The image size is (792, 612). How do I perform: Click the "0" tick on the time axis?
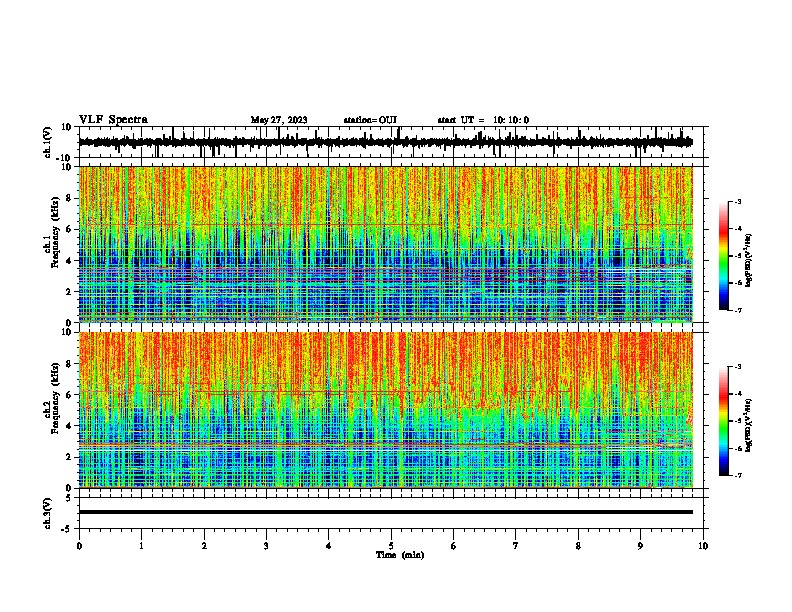[79, 546]
